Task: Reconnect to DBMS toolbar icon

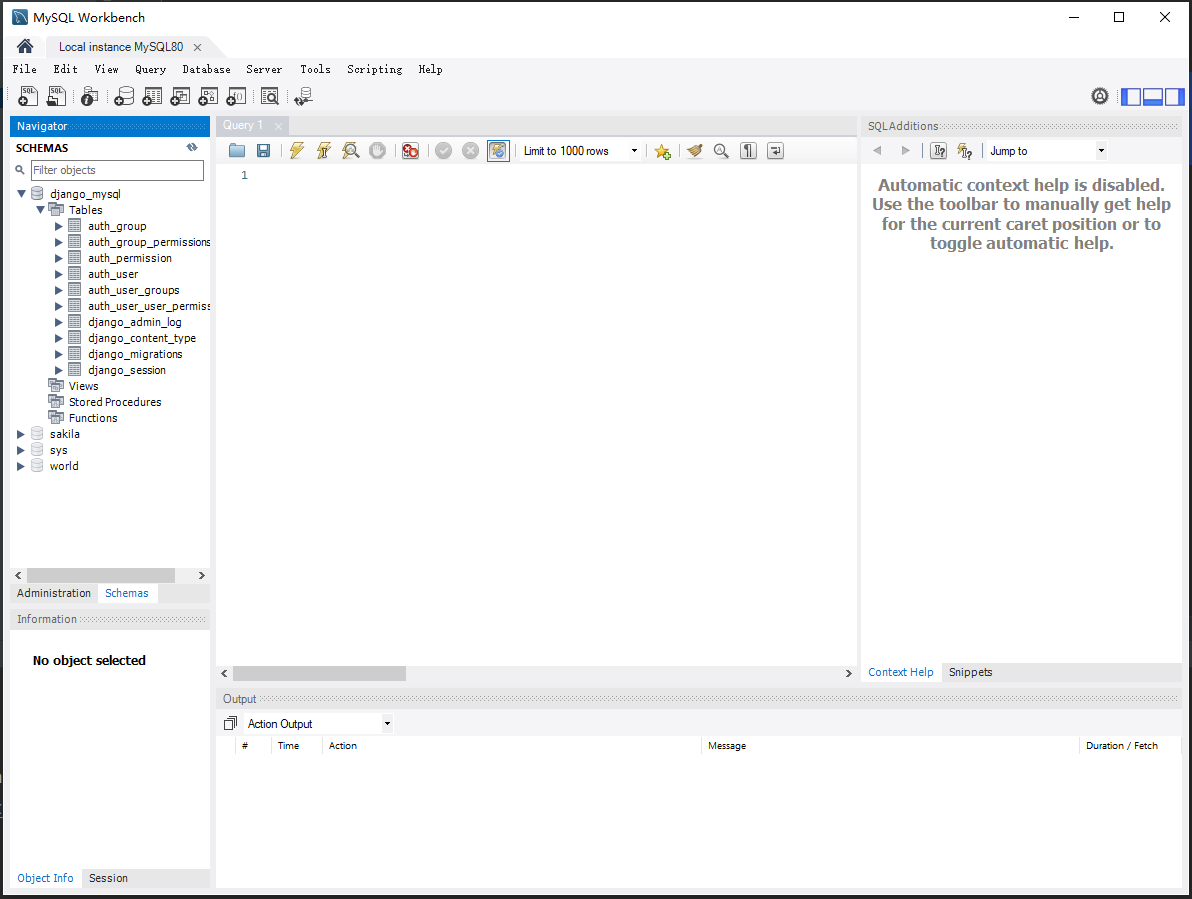Action: tap(303, 97)
